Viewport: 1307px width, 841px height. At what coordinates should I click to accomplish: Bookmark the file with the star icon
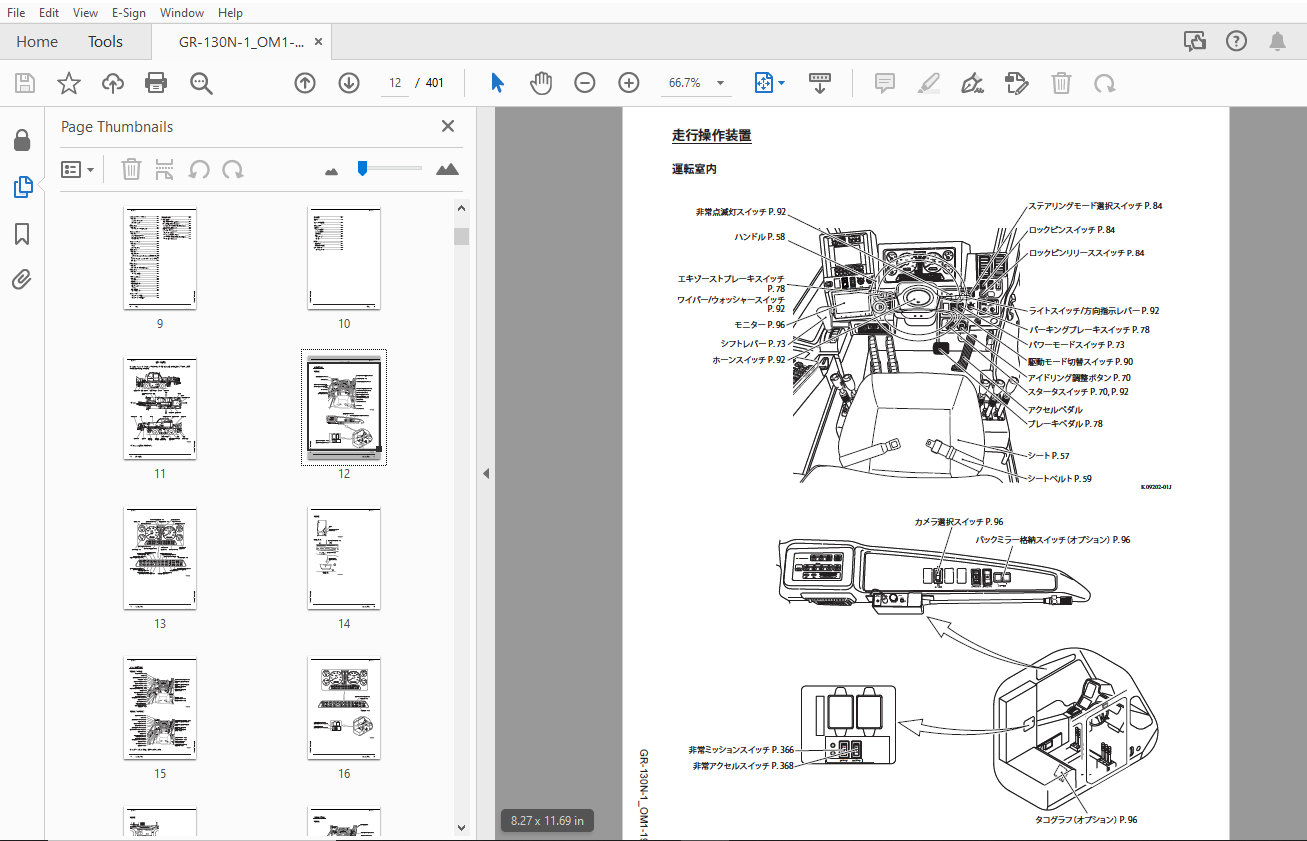point(68,83)
